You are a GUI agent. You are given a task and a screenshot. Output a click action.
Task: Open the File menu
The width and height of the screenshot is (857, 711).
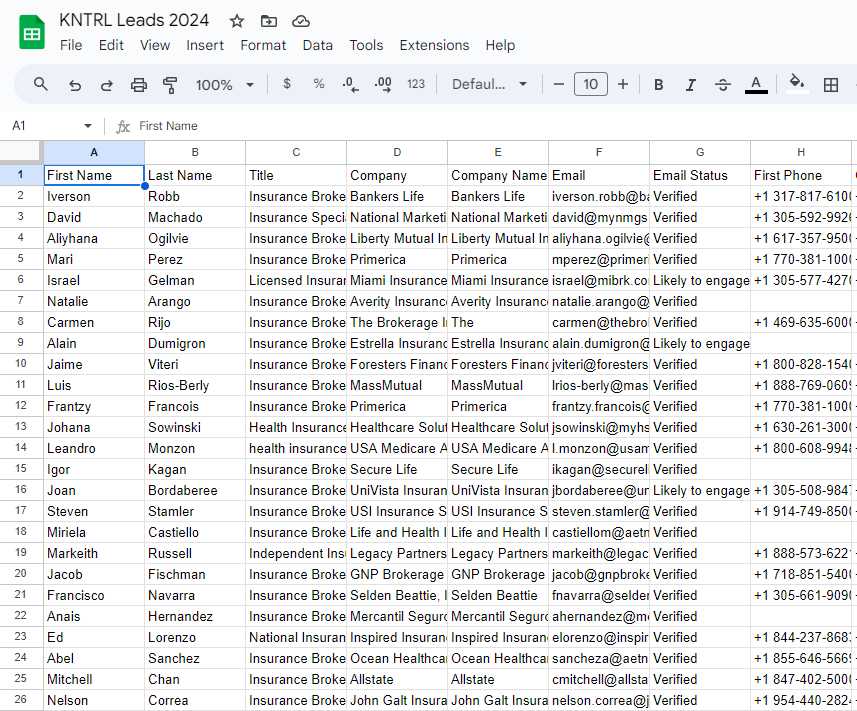71,45
